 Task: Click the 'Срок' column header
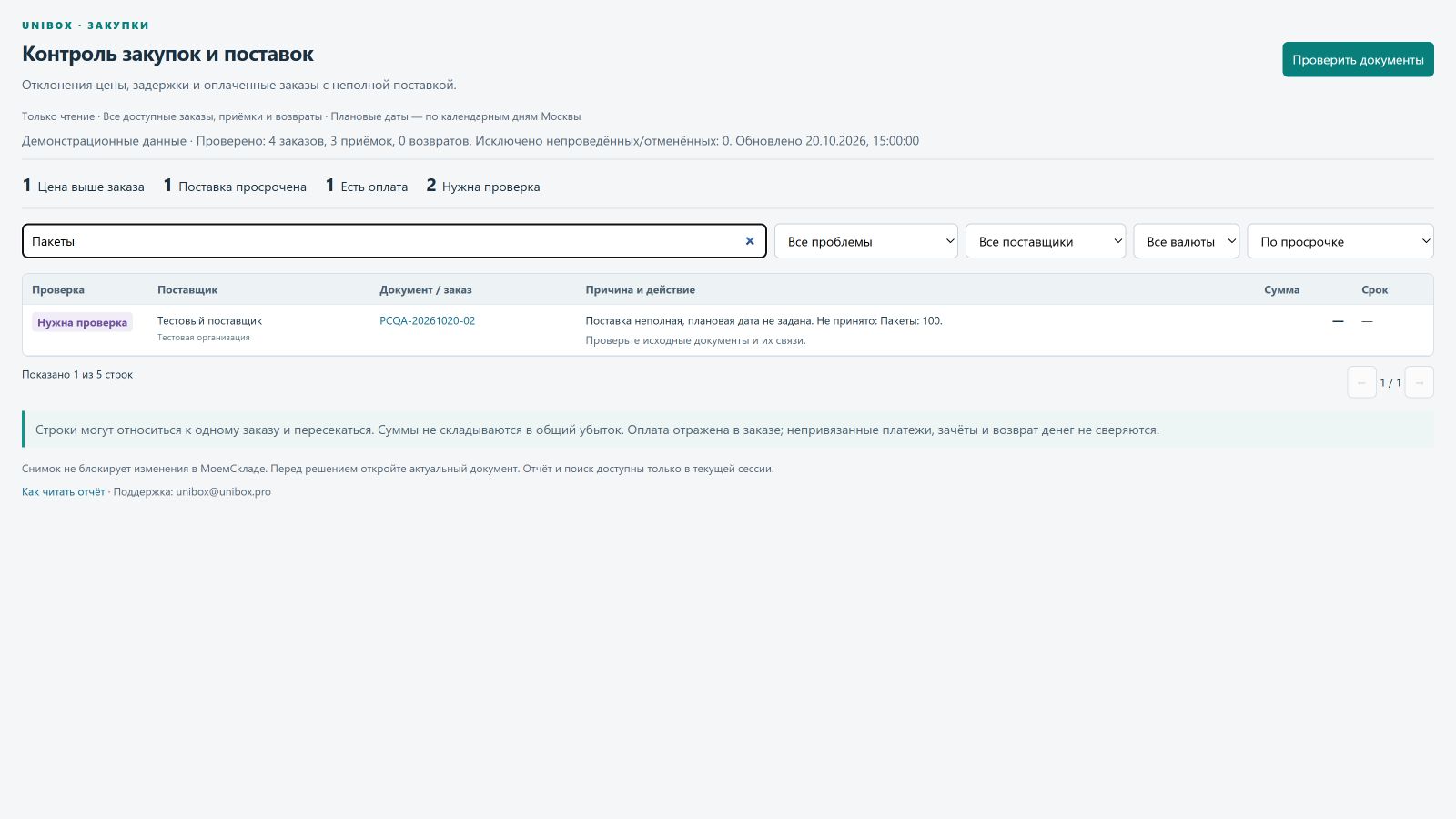point(1374,289)
